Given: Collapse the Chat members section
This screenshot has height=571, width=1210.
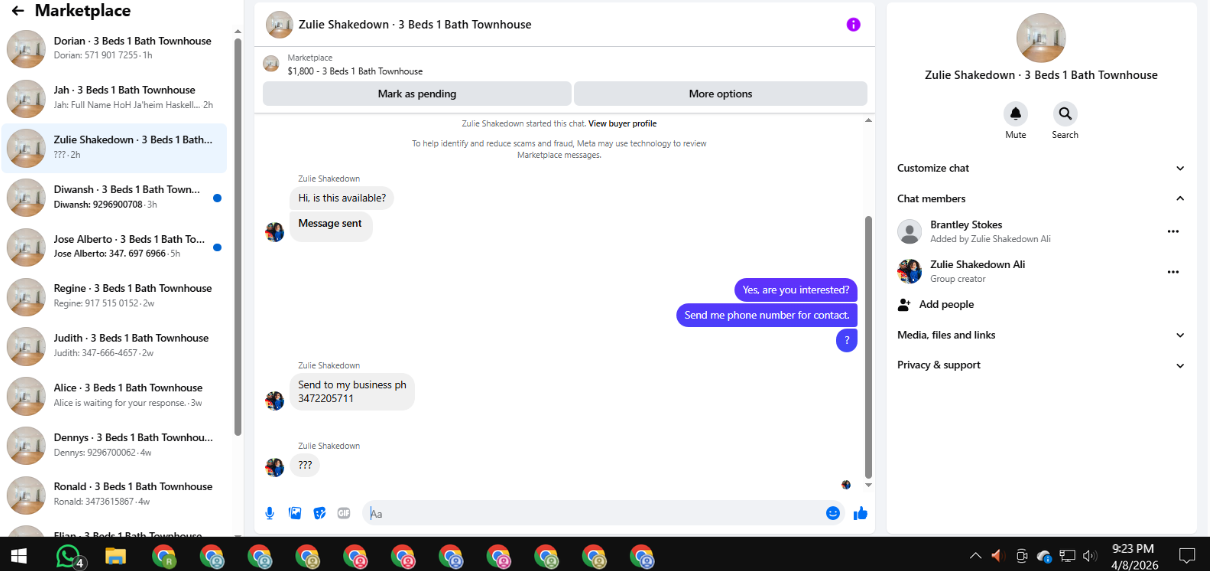Looking at the screenshot, I should [x=1041, y=198].
